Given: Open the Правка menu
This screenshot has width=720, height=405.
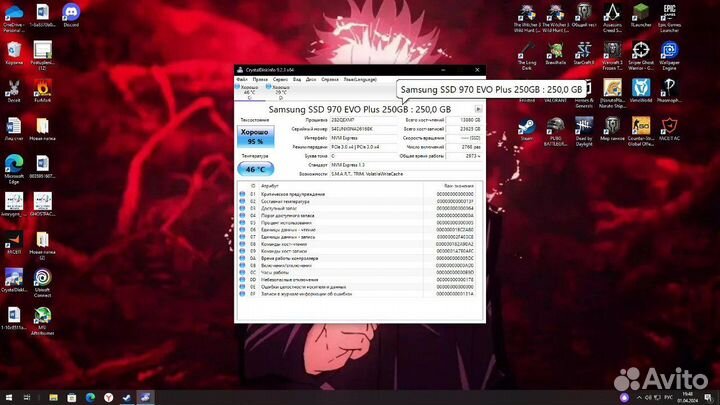Looking at the screenshot, I should [260, 79].
